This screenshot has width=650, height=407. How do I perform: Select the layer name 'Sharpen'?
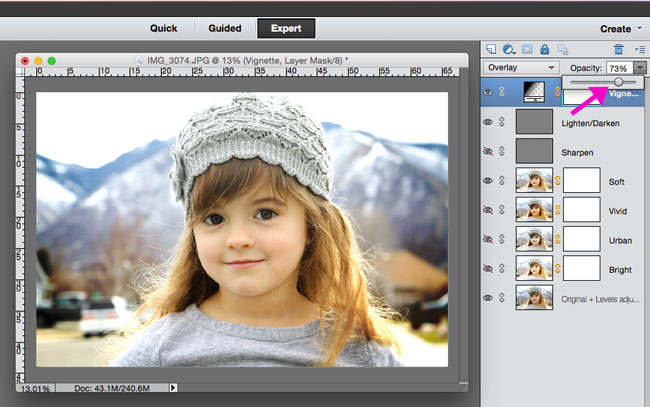click(x=577, y=153)
